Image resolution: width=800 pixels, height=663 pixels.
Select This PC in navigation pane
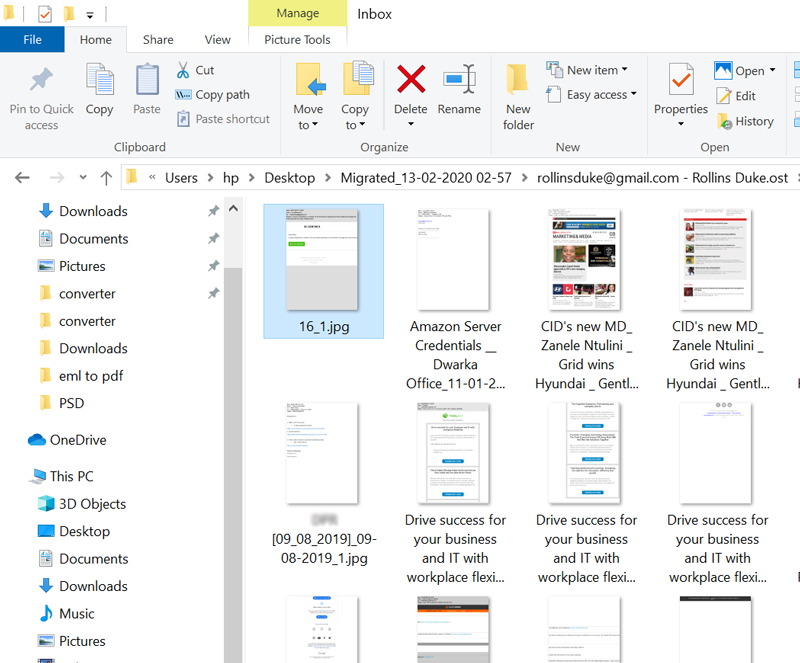click(x=71, y=476)
